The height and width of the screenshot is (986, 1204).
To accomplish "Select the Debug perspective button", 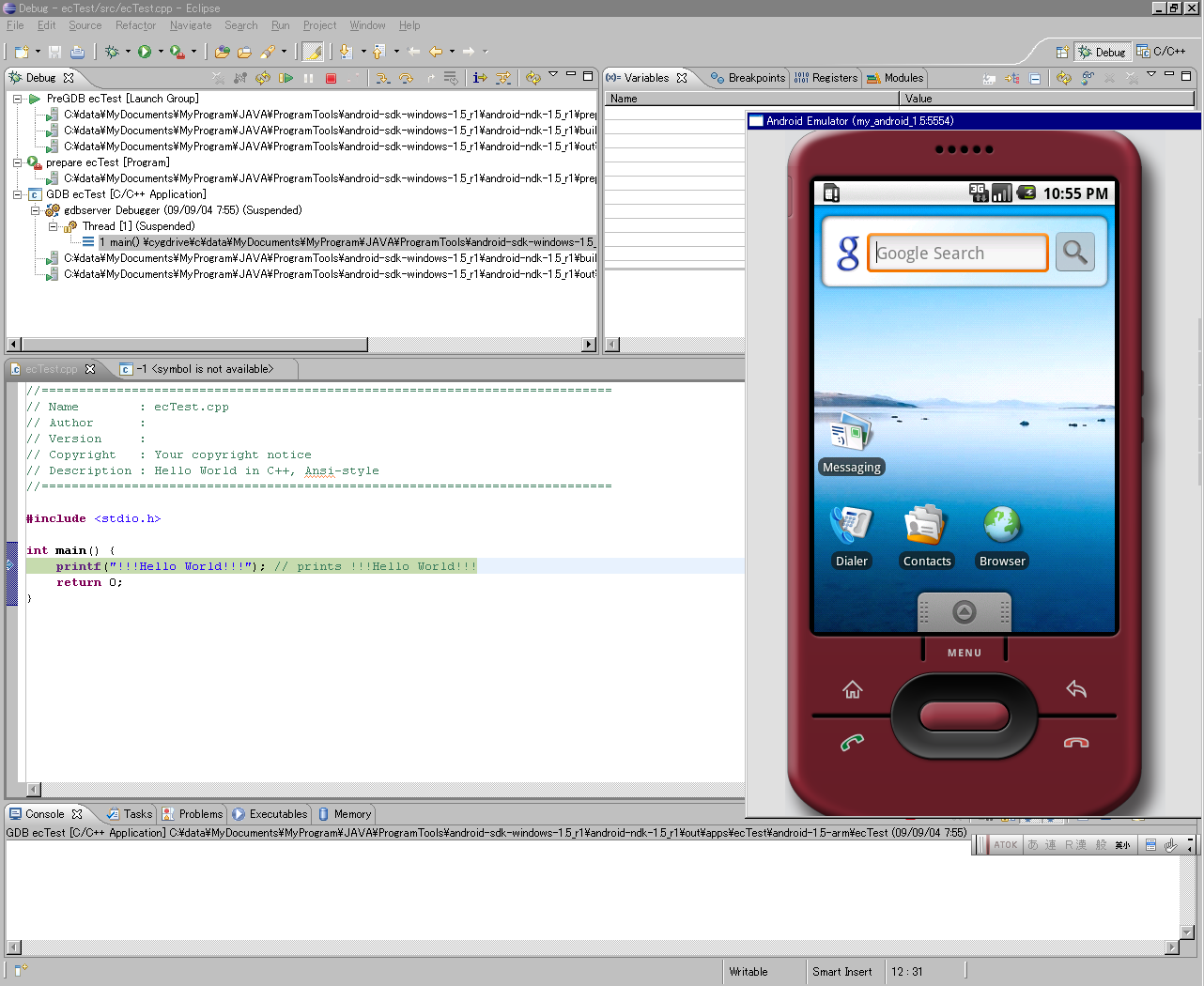I will 1102,52.
